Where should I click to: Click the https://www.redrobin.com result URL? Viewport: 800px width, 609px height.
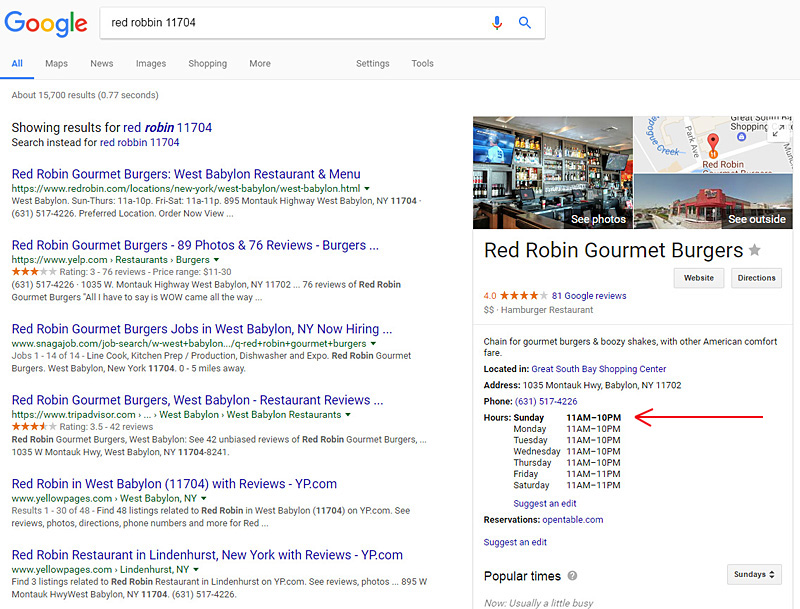pyautogui.click(x=186, y=188)
